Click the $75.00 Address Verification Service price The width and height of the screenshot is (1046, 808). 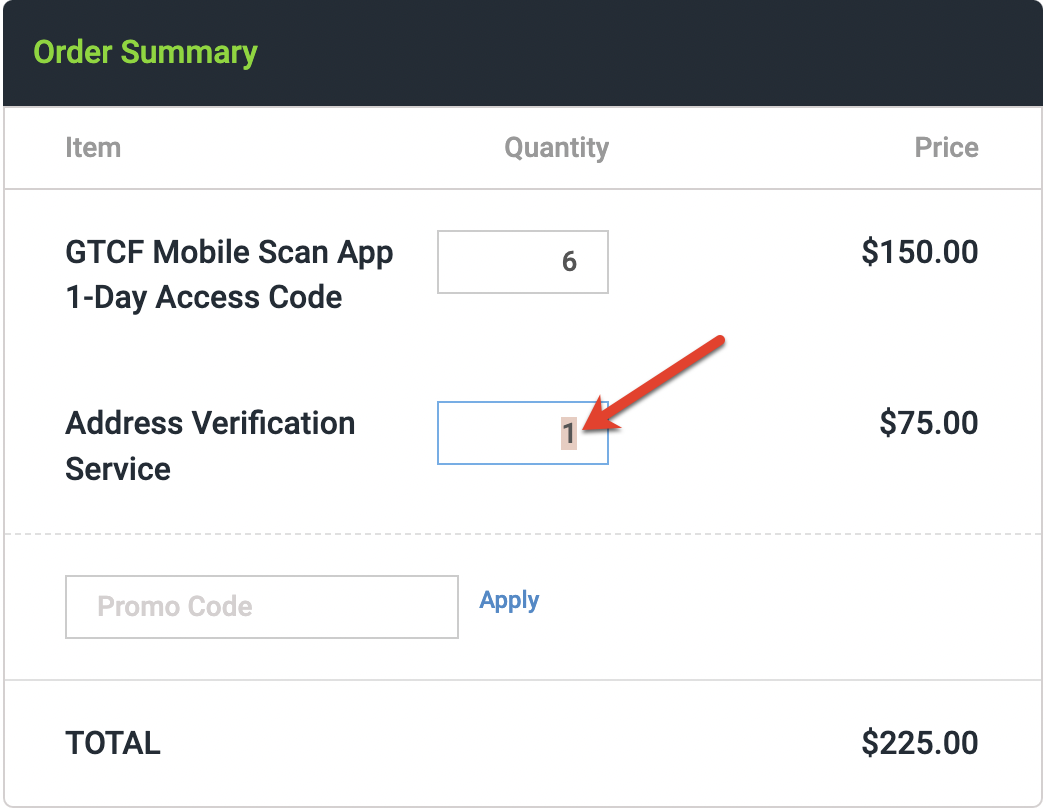tap(927, 423)
